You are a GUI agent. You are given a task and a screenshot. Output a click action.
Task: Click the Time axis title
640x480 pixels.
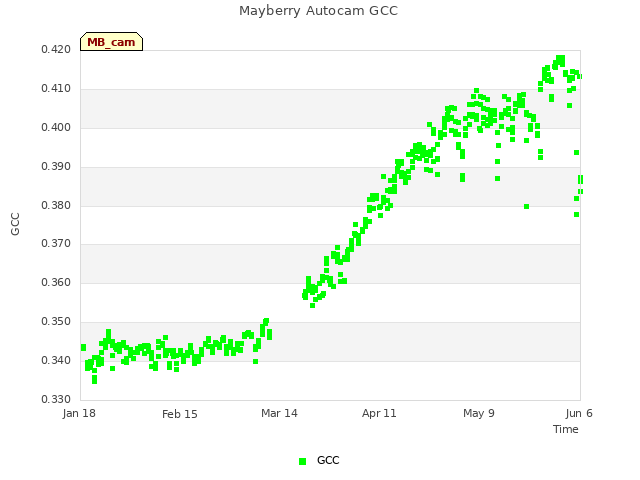(566, 429)
